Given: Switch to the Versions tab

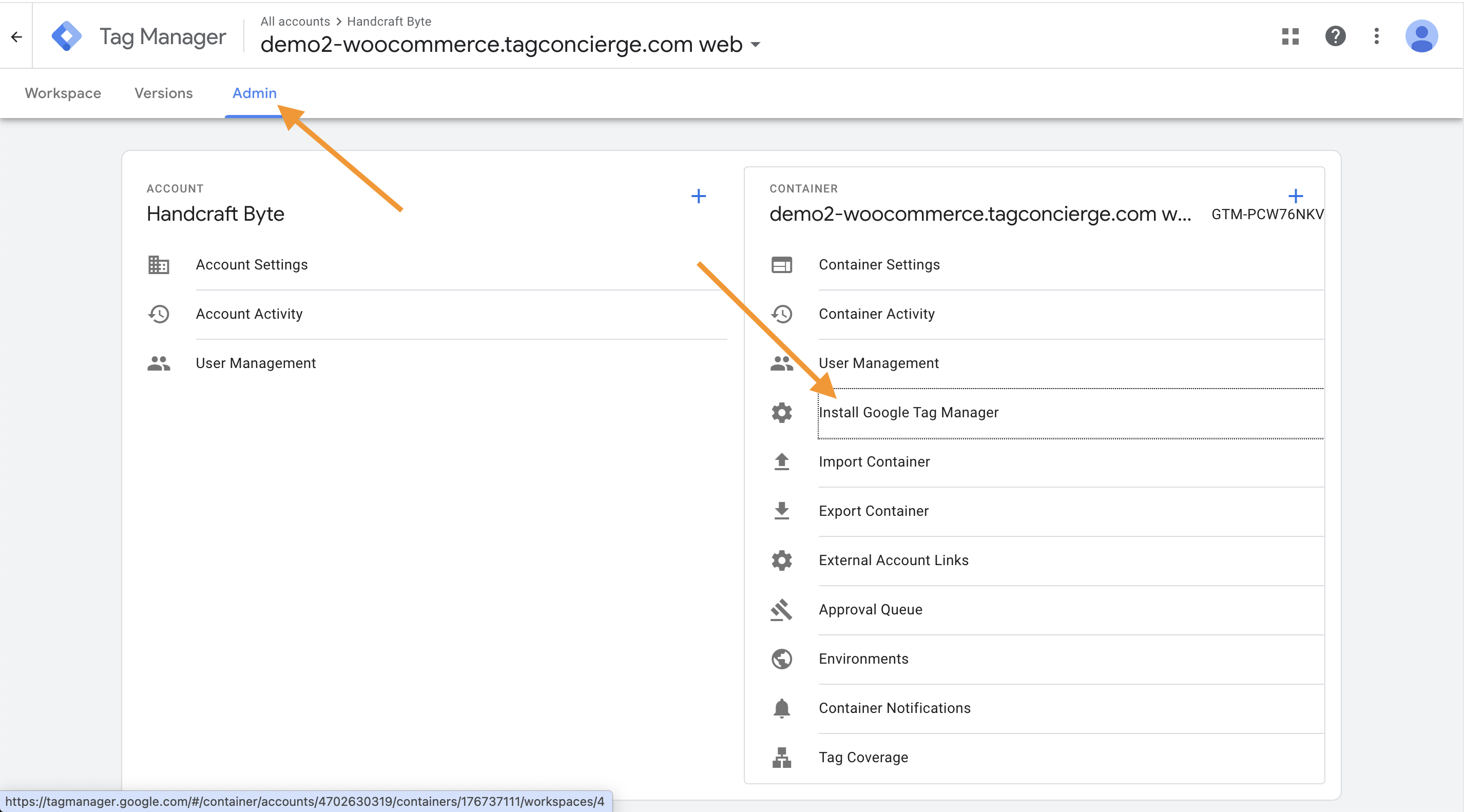Looking at the screenshot, I should (x=164, y=93).
